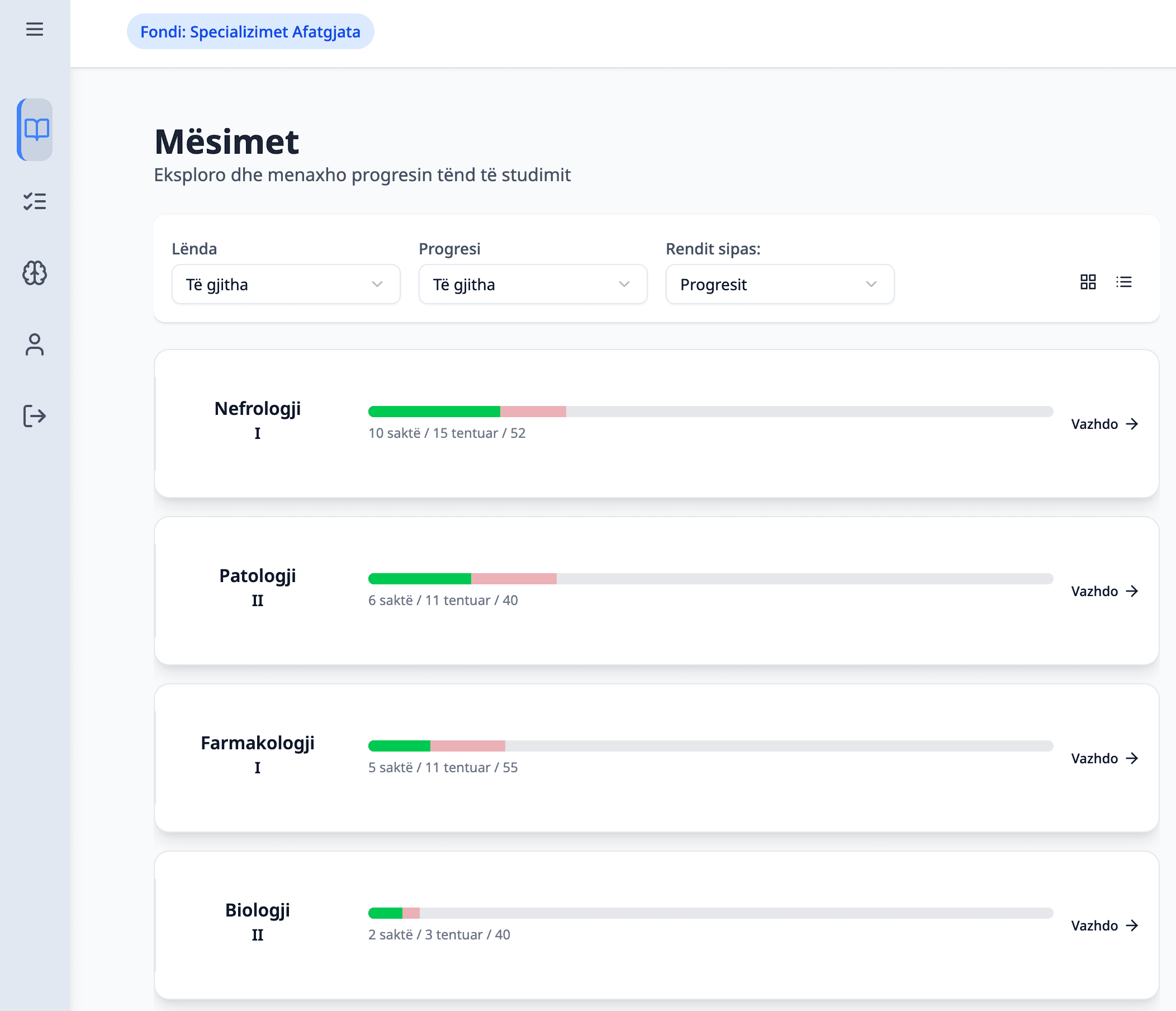Open the Rendit sipas sort dropdown
The width and height of the screenshot is (1176, 1011).
[780, 285]
